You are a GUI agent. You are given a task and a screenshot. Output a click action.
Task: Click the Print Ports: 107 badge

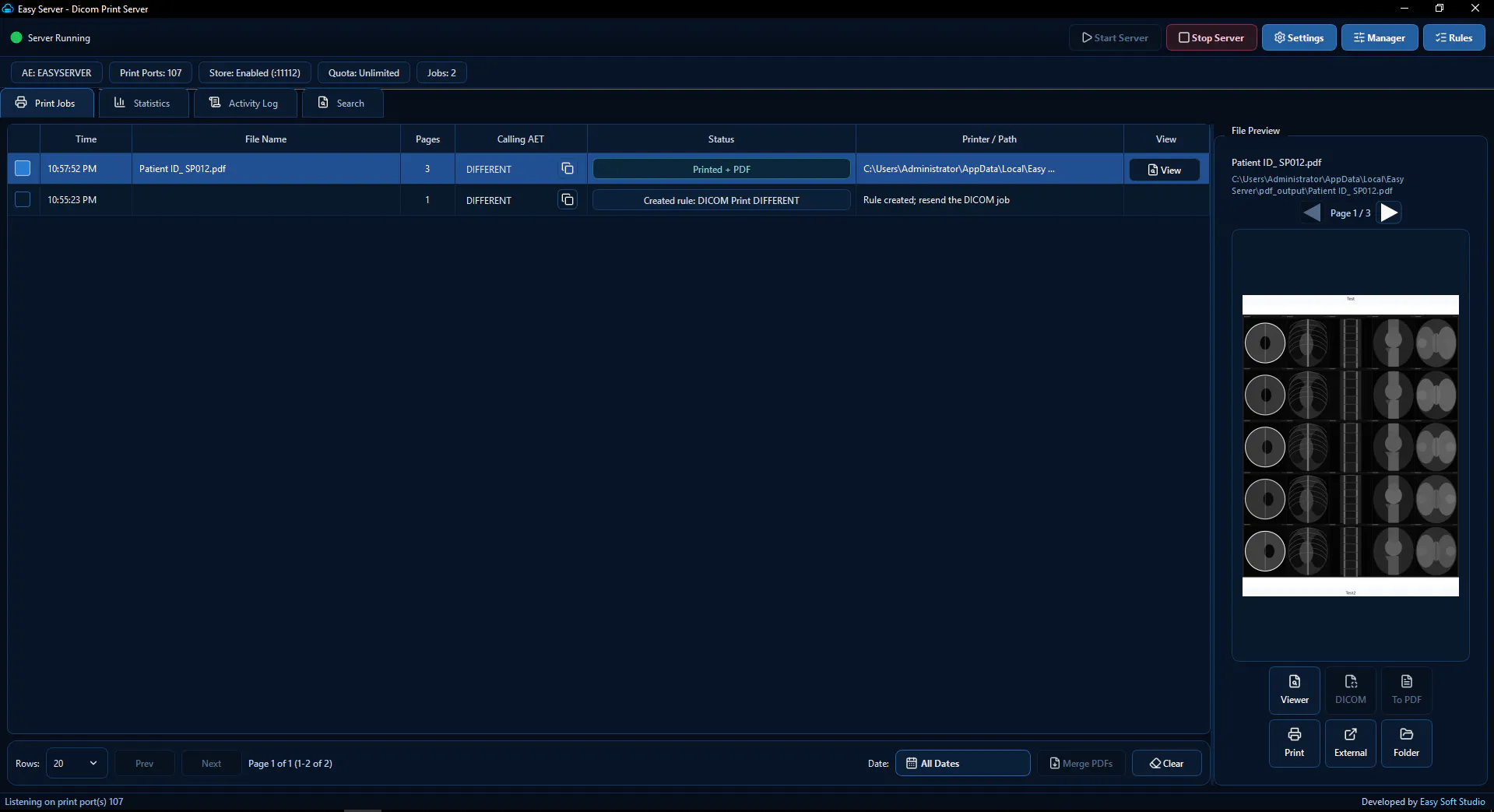point(151,72)
